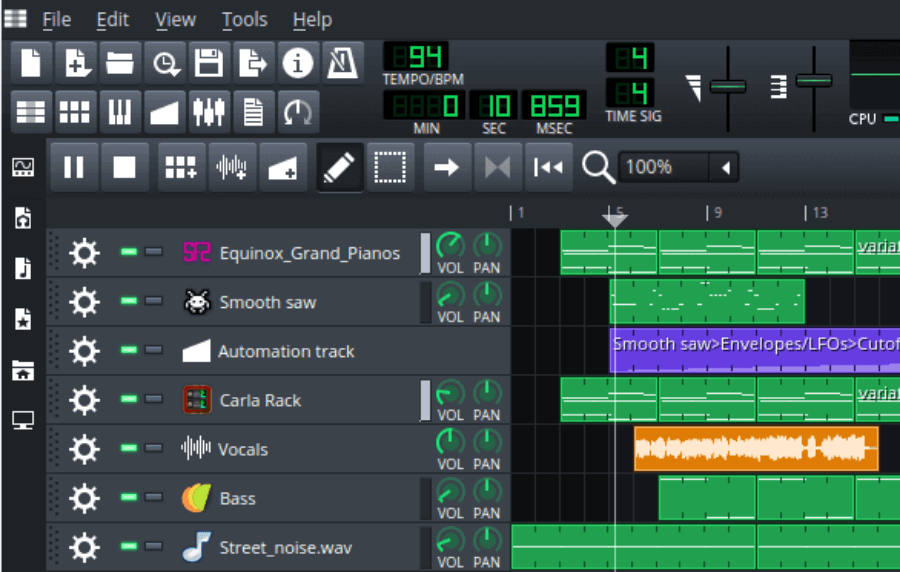Mute the Carla Rack track
The image size is (900, 572).
click(x=128, y=400)
